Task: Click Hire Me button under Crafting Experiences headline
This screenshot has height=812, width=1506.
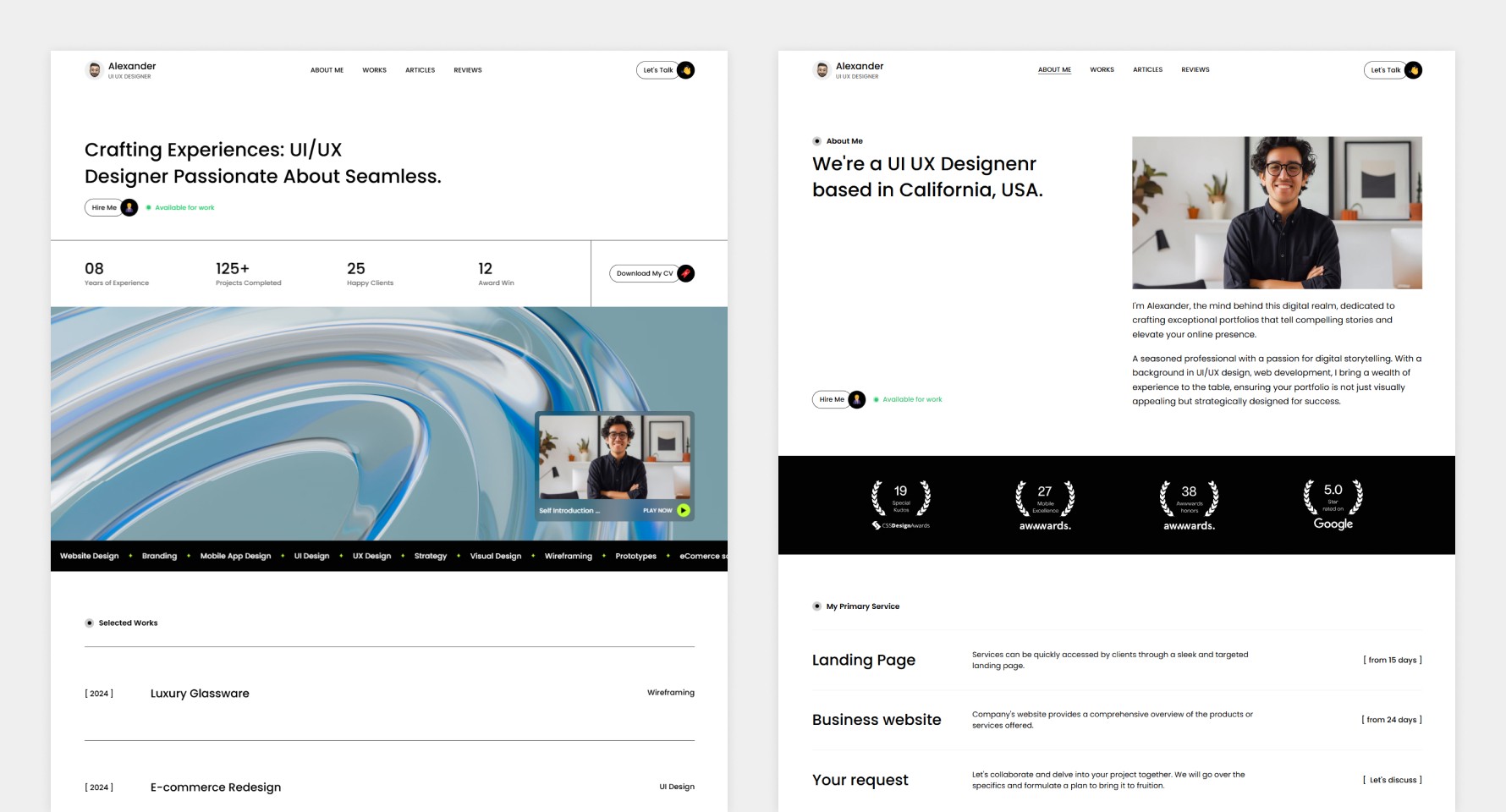Action: point(111,207)
